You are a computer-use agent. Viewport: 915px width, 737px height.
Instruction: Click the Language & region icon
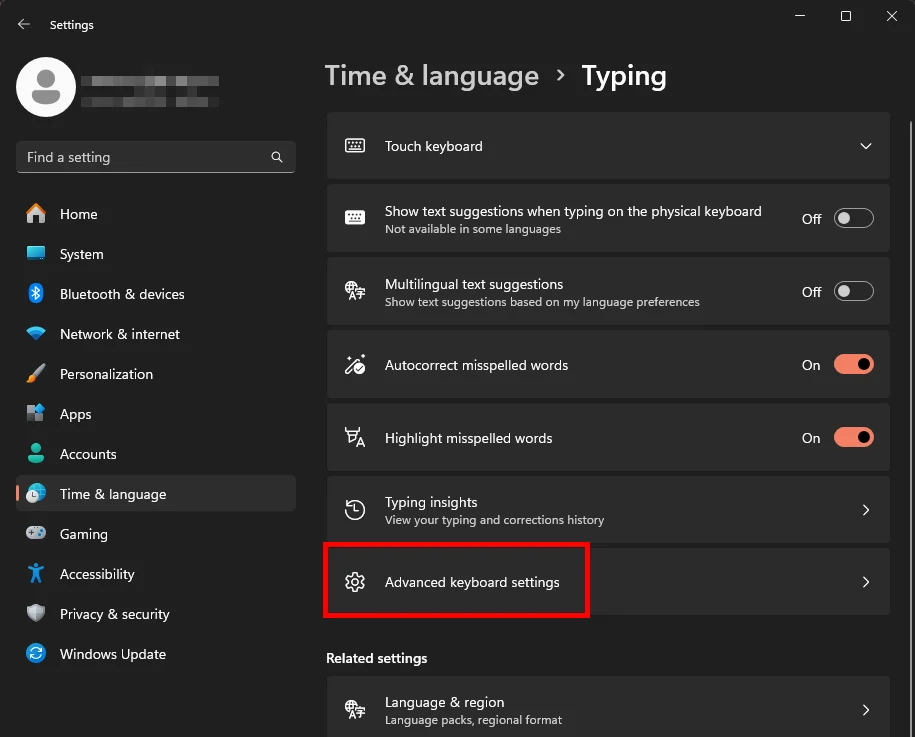[x=355, y=710]
